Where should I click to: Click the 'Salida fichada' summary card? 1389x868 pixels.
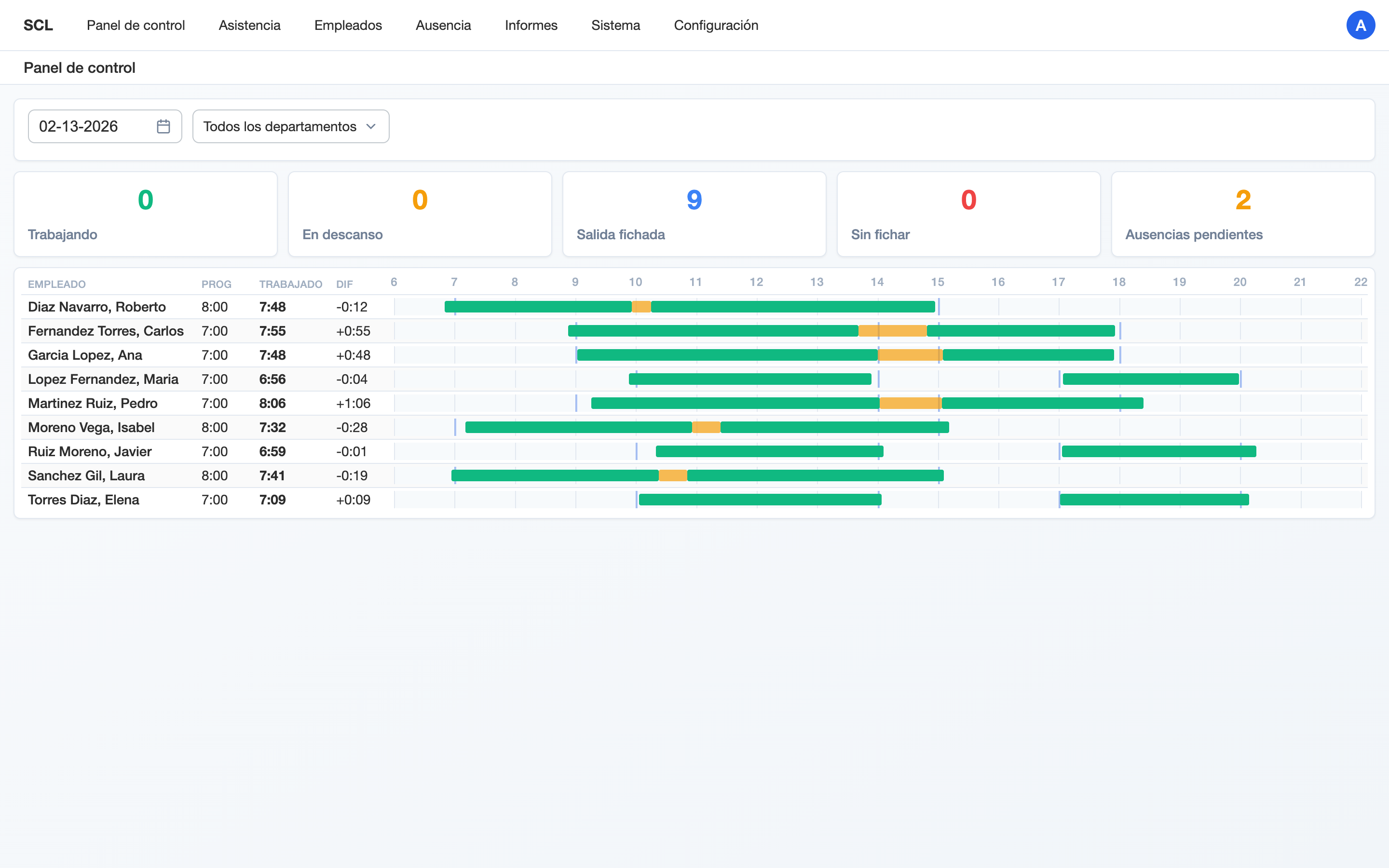tap(694, 214)
